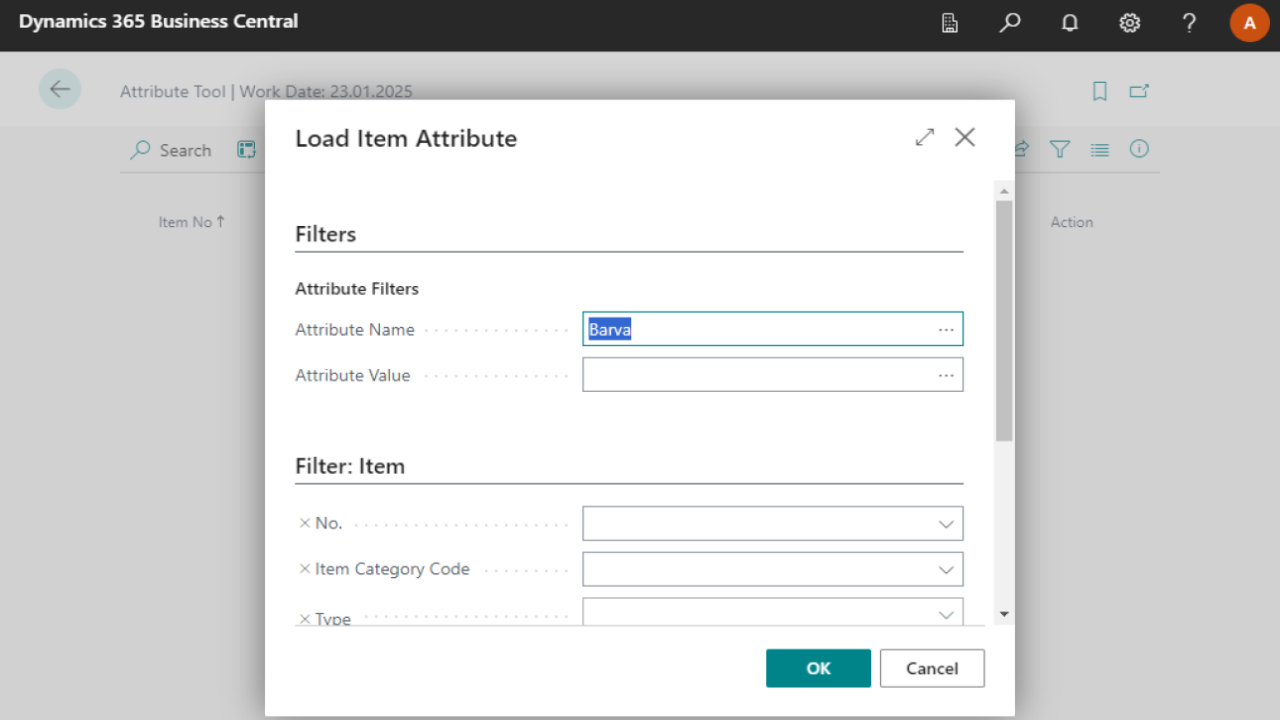Open Business Central search with the magnifier icon
The image size is (1280, 720).
click(1009, 23)
